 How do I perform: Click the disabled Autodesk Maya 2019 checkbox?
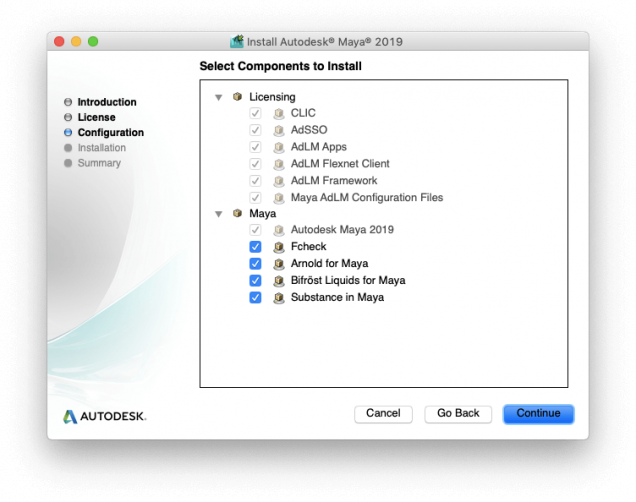[x=255, y=230]
